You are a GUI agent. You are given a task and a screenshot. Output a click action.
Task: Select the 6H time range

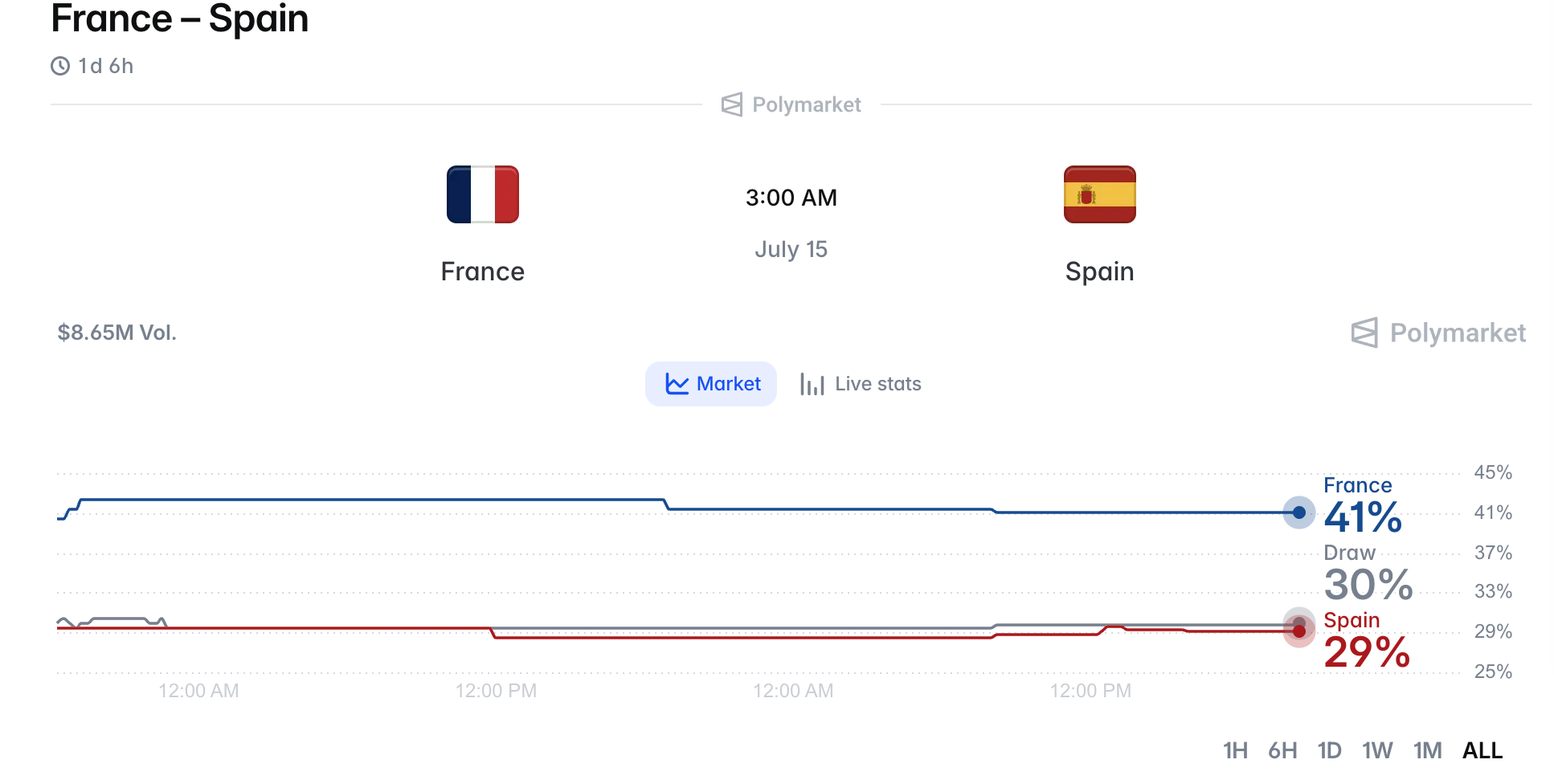click(x=1282, y=750)
